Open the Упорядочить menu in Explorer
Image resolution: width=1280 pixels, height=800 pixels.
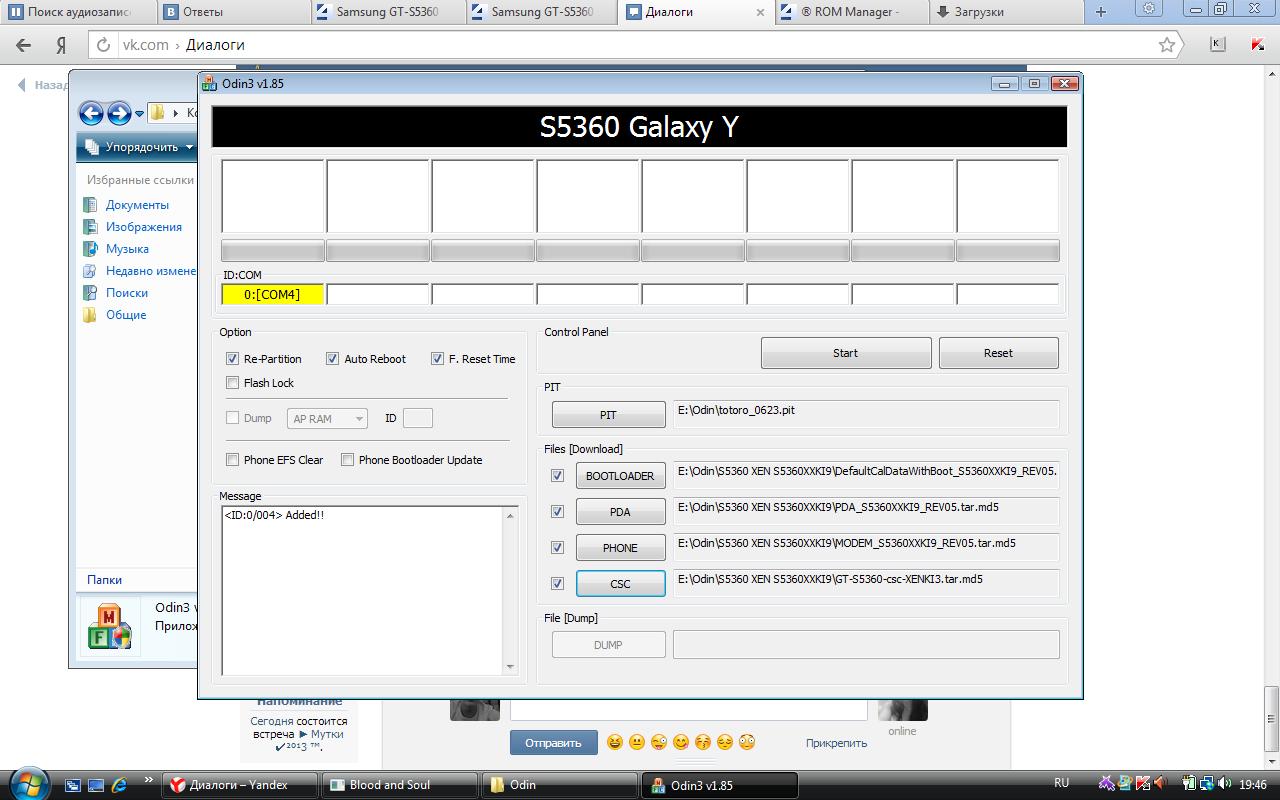[x=138, y=147]
